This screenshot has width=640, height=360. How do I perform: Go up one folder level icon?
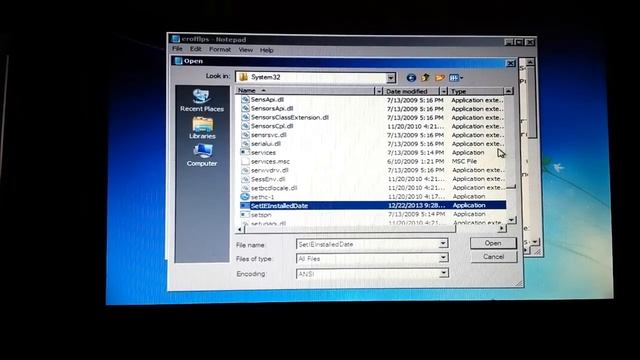tap(425, 78)
